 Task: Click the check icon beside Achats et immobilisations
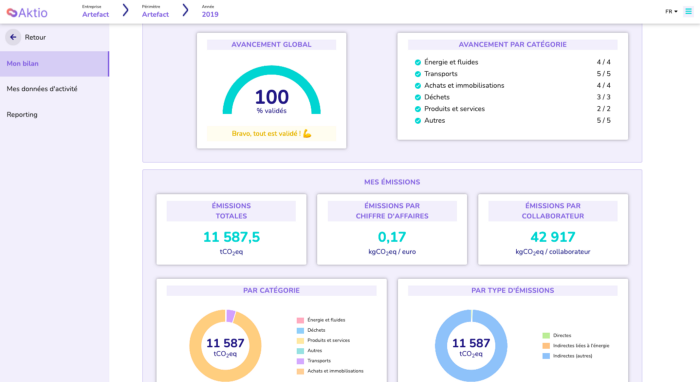[x=418, y=86]
